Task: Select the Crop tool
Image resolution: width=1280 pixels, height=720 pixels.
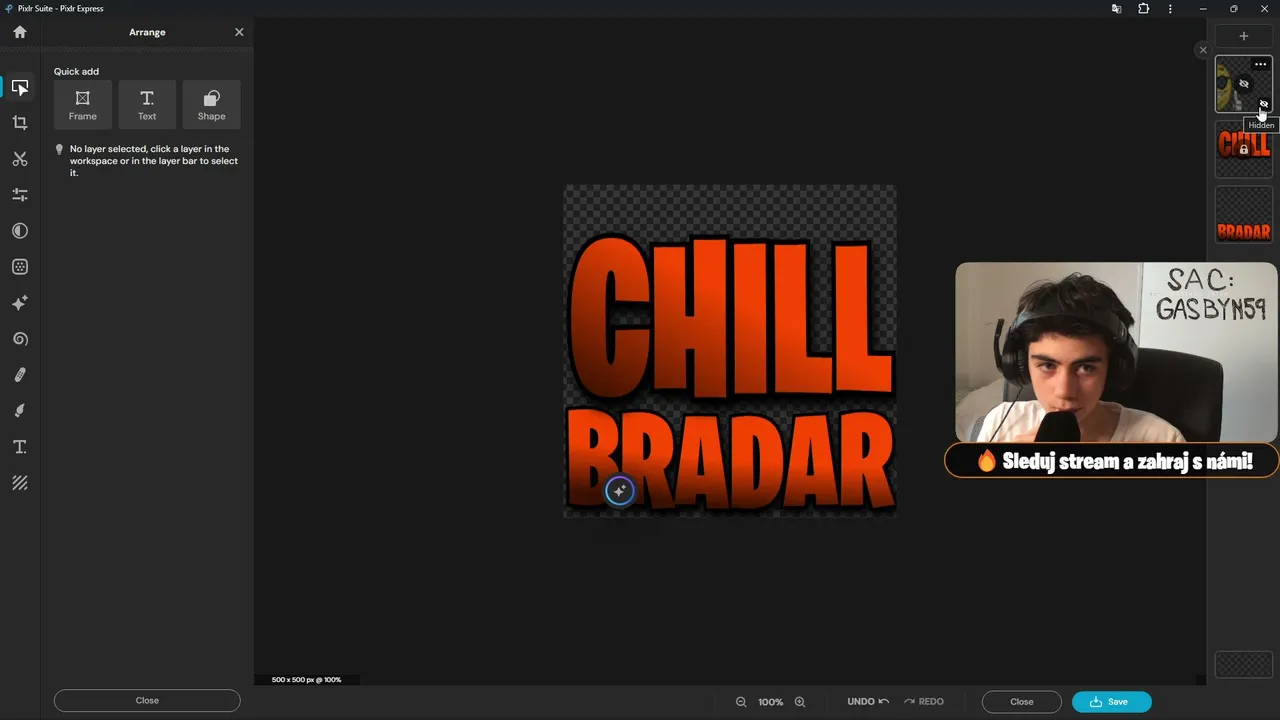Action: 20,123
